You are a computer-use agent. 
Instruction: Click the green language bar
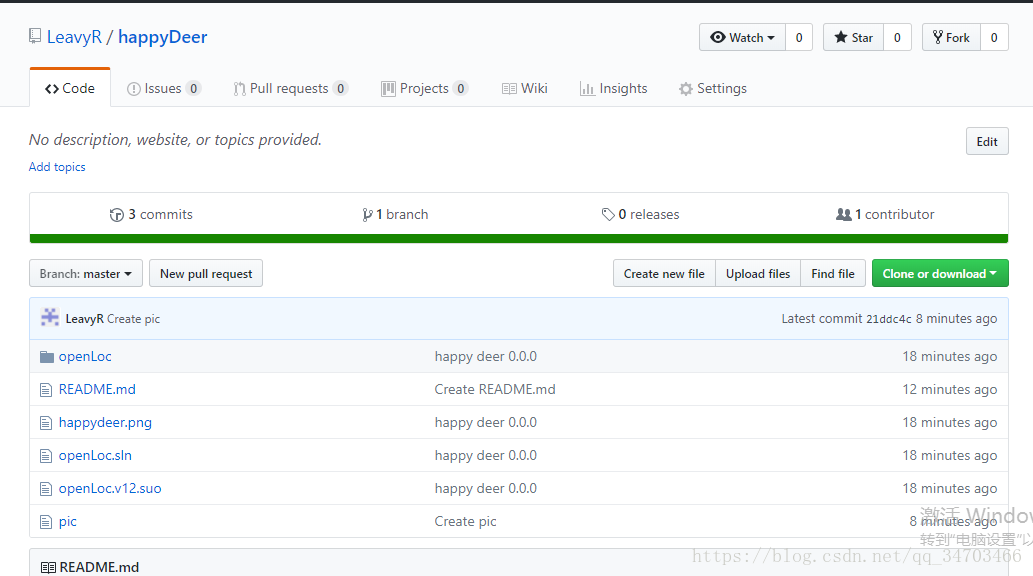point(519,239)
